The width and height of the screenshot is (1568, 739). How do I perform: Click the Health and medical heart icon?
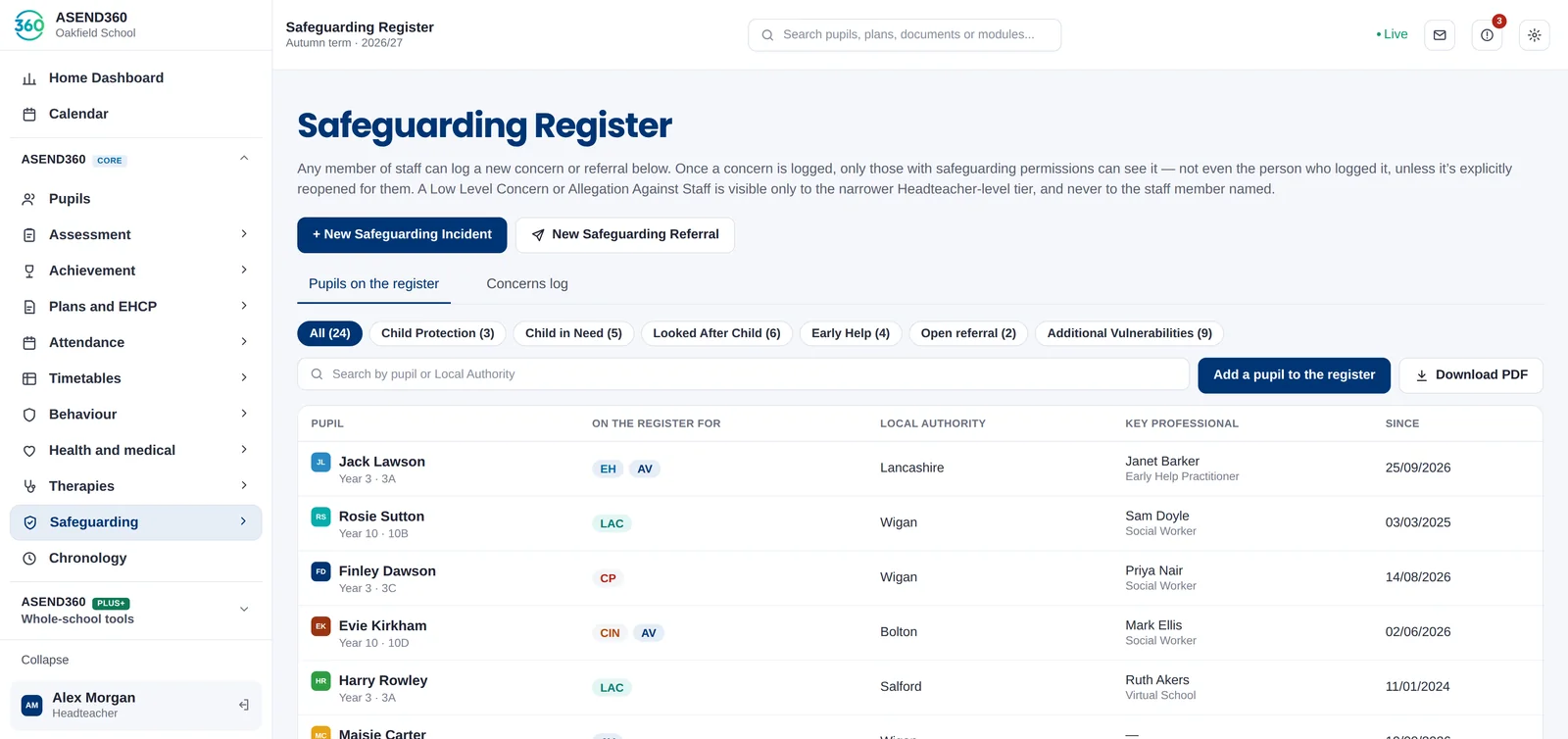tap(29, 451)
